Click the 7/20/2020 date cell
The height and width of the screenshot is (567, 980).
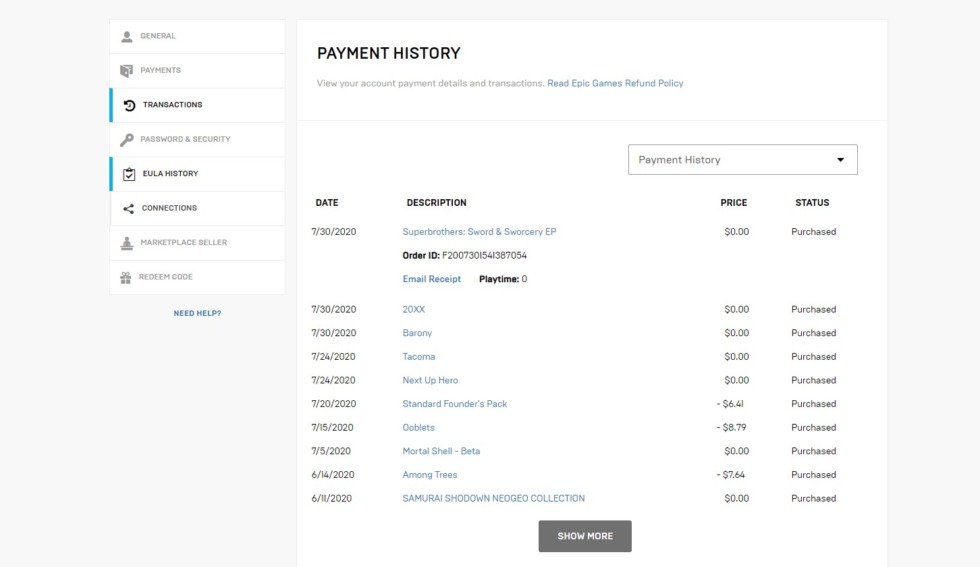[334, 404]
